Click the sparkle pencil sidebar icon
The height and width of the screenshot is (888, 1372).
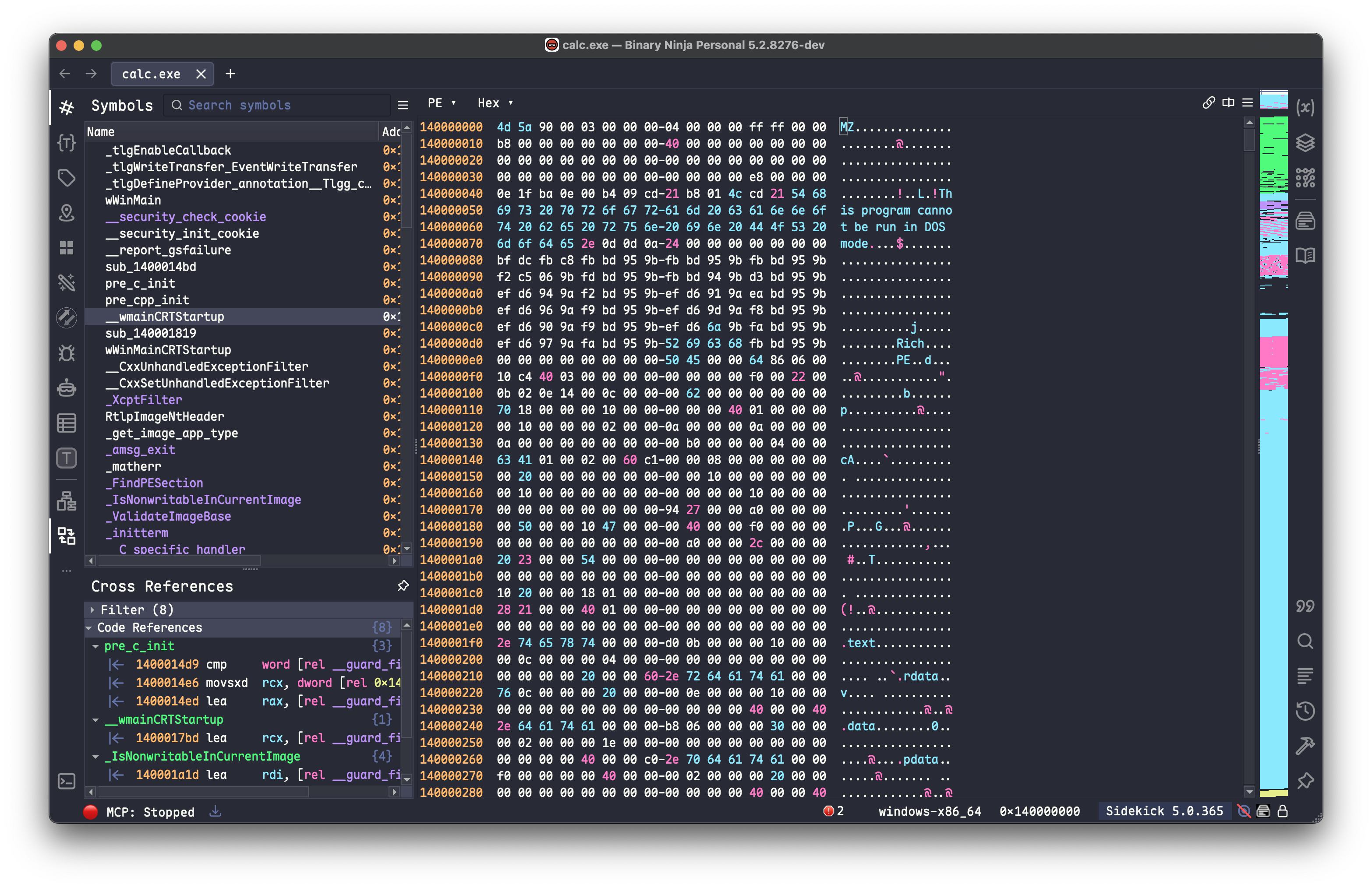tap(66, 282)
